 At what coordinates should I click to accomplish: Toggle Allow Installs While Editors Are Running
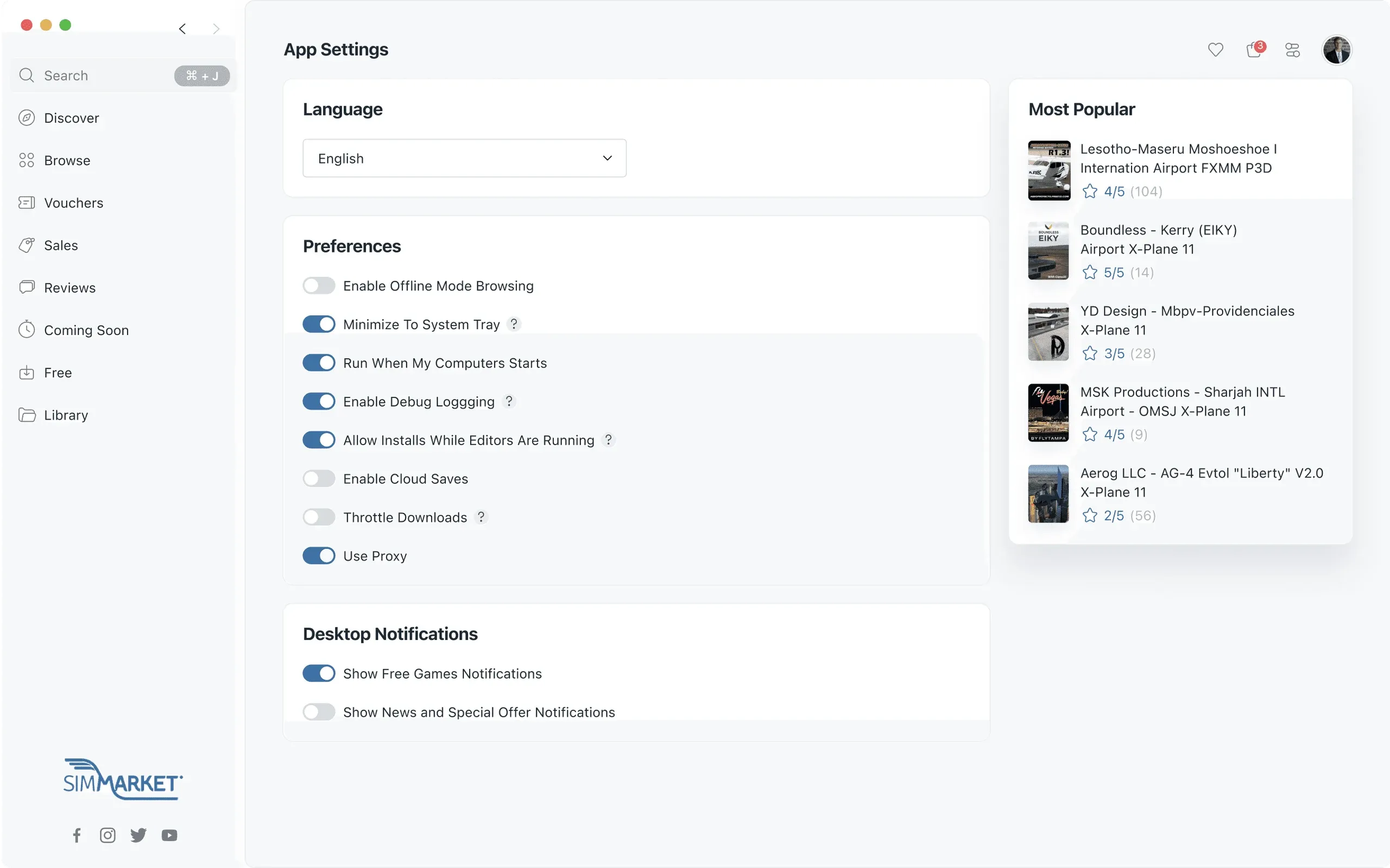pyautogui.click(x=319, y=440)
